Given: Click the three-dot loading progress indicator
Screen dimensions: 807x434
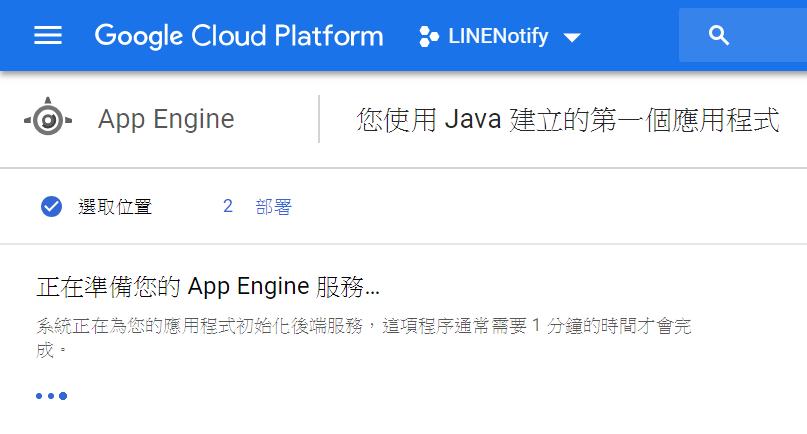Looking at the screenshot, I should [51, 396].
